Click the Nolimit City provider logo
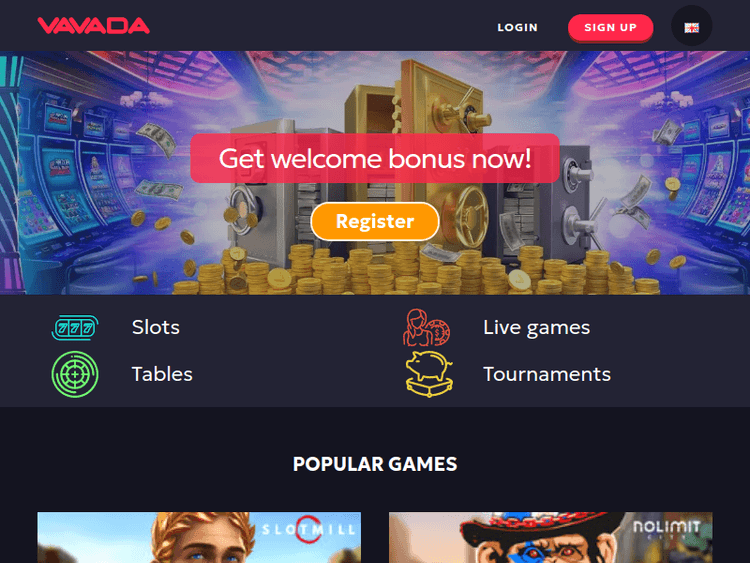The height and width of the screenshot is (563, 750). (667, 529)
